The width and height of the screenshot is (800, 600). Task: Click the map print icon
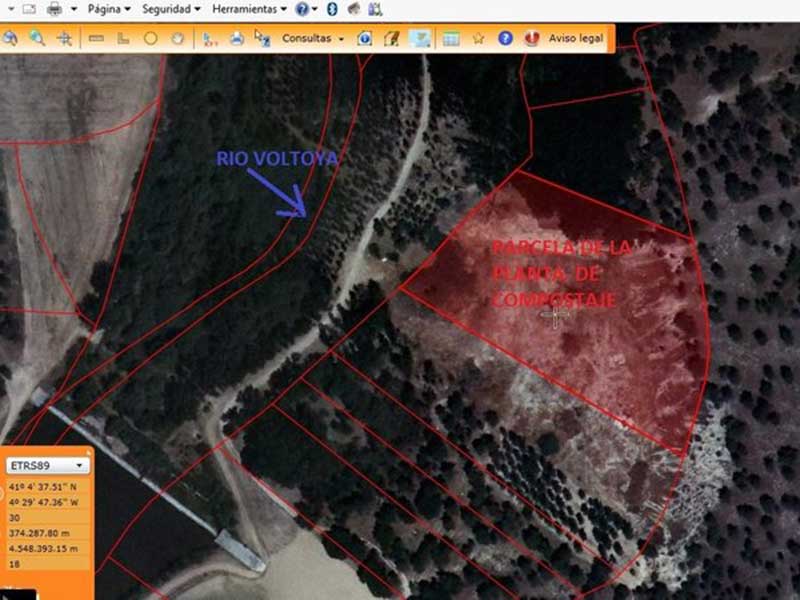[x=236, y=39]
